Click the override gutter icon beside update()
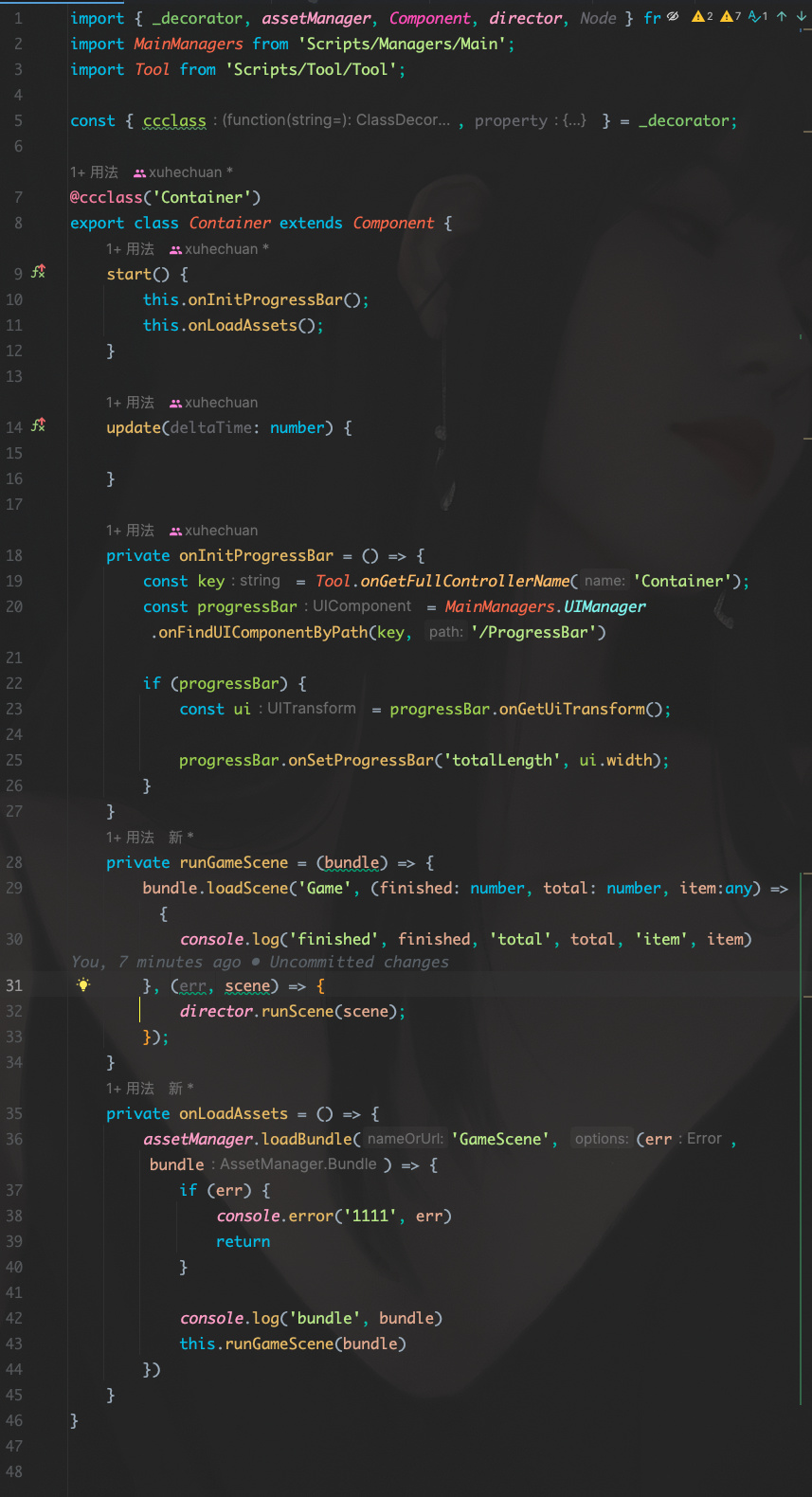This screenshot has height=1497, width=812. click(38, 425)
